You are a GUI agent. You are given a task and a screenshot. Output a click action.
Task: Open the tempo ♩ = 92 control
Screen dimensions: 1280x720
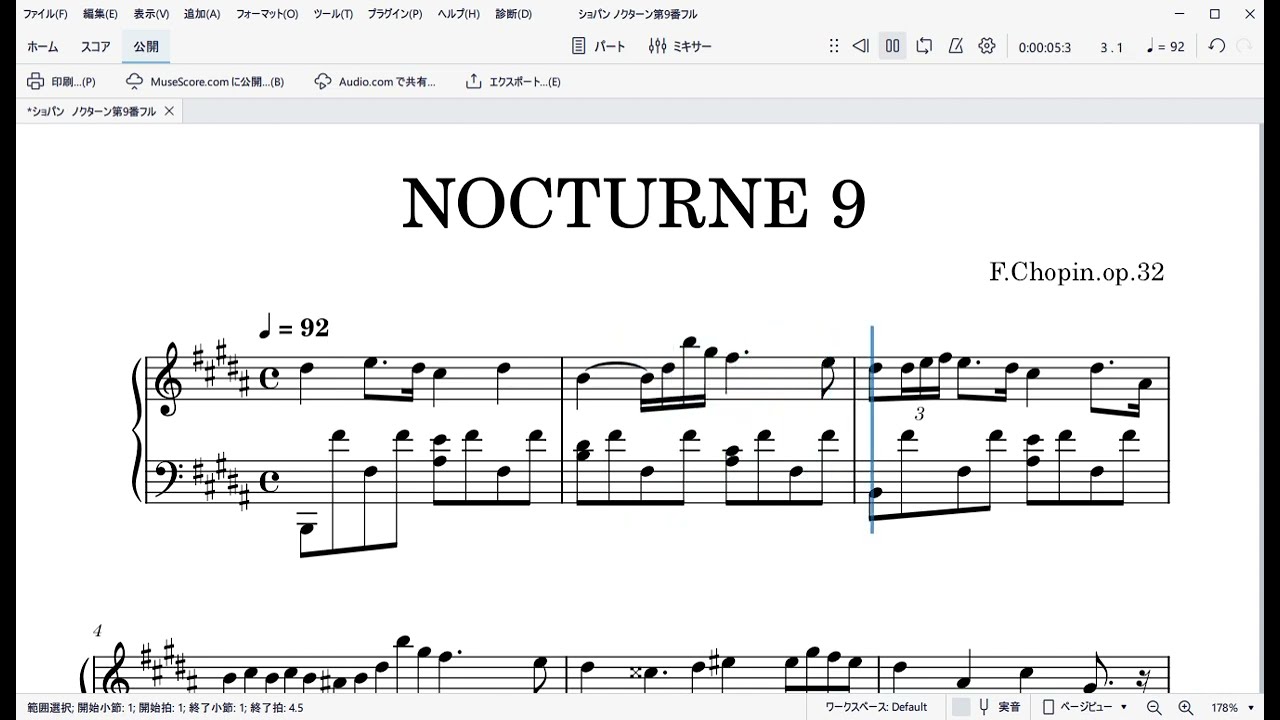tap(1165, 47)
